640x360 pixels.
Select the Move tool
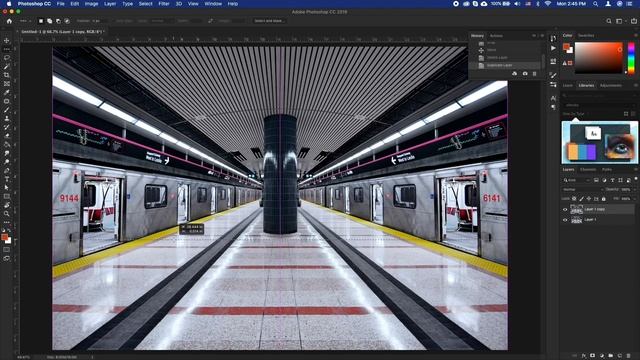(x=7, y=40)
